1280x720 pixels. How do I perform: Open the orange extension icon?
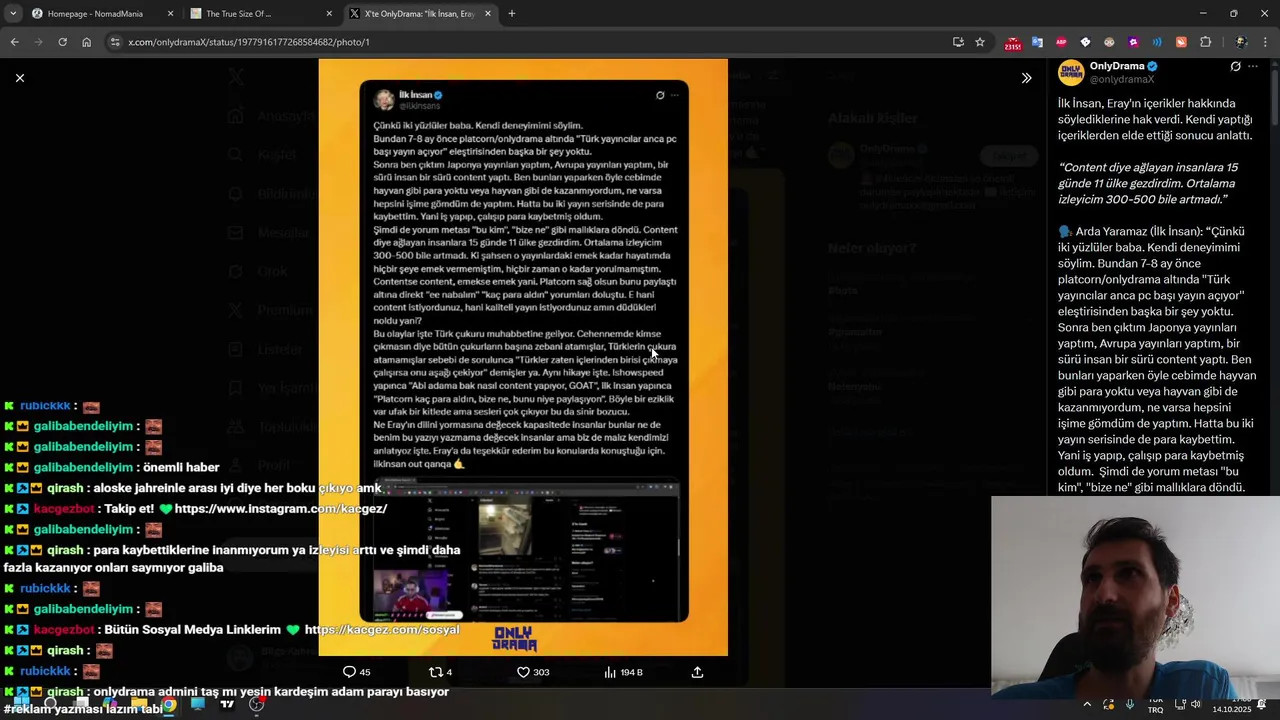click(x=1181, y=42)
